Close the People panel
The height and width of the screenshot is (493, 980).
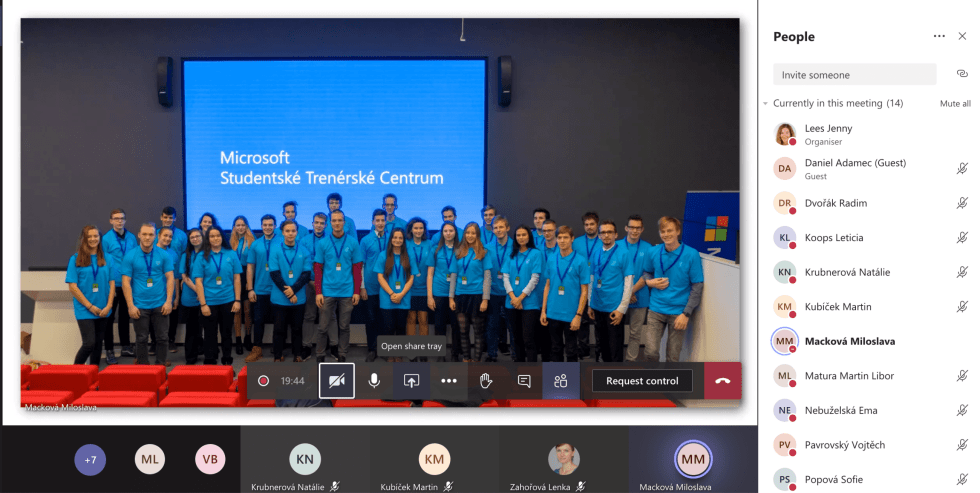point(962,36)
